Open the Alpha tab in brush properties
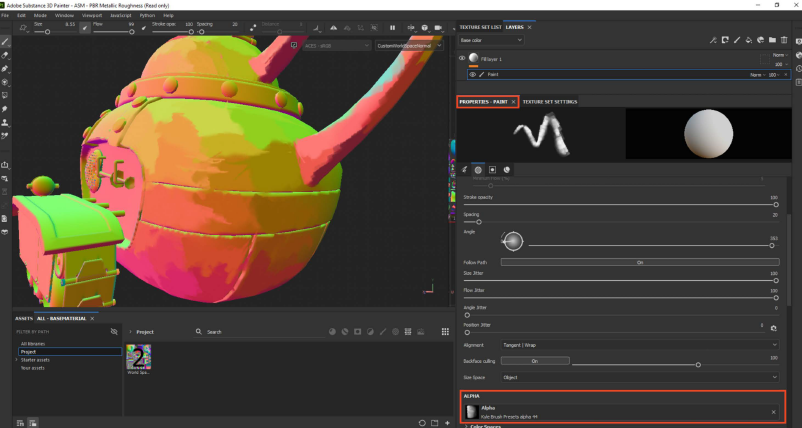Viewport: 802px width, 428px height. pyautogui.click(x=479, y=169)
